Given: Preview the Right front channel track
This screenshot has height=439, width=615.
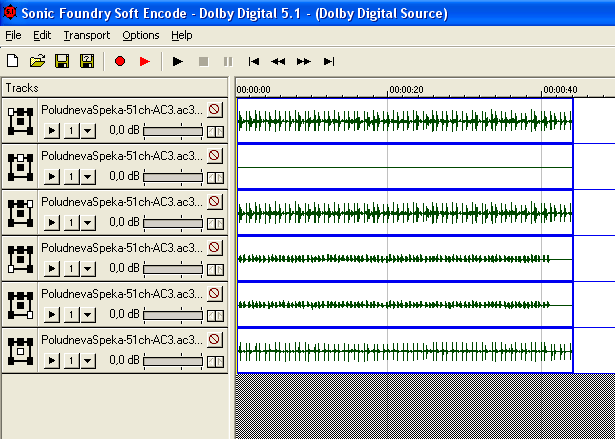Looking at the screenshot, I should [x=52, y=222].
